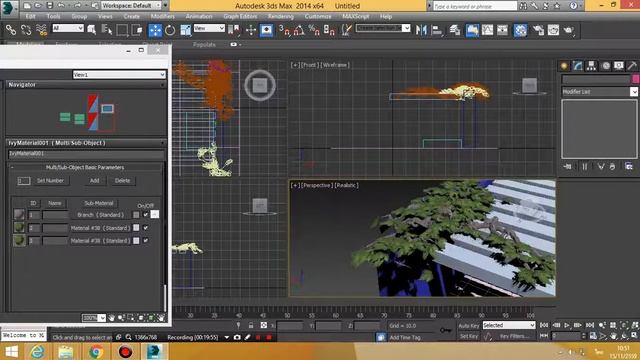Open Render Setup icon
The width and height of the screenshot is (640, 360).
pyautogui.click(x=538, y=30)
